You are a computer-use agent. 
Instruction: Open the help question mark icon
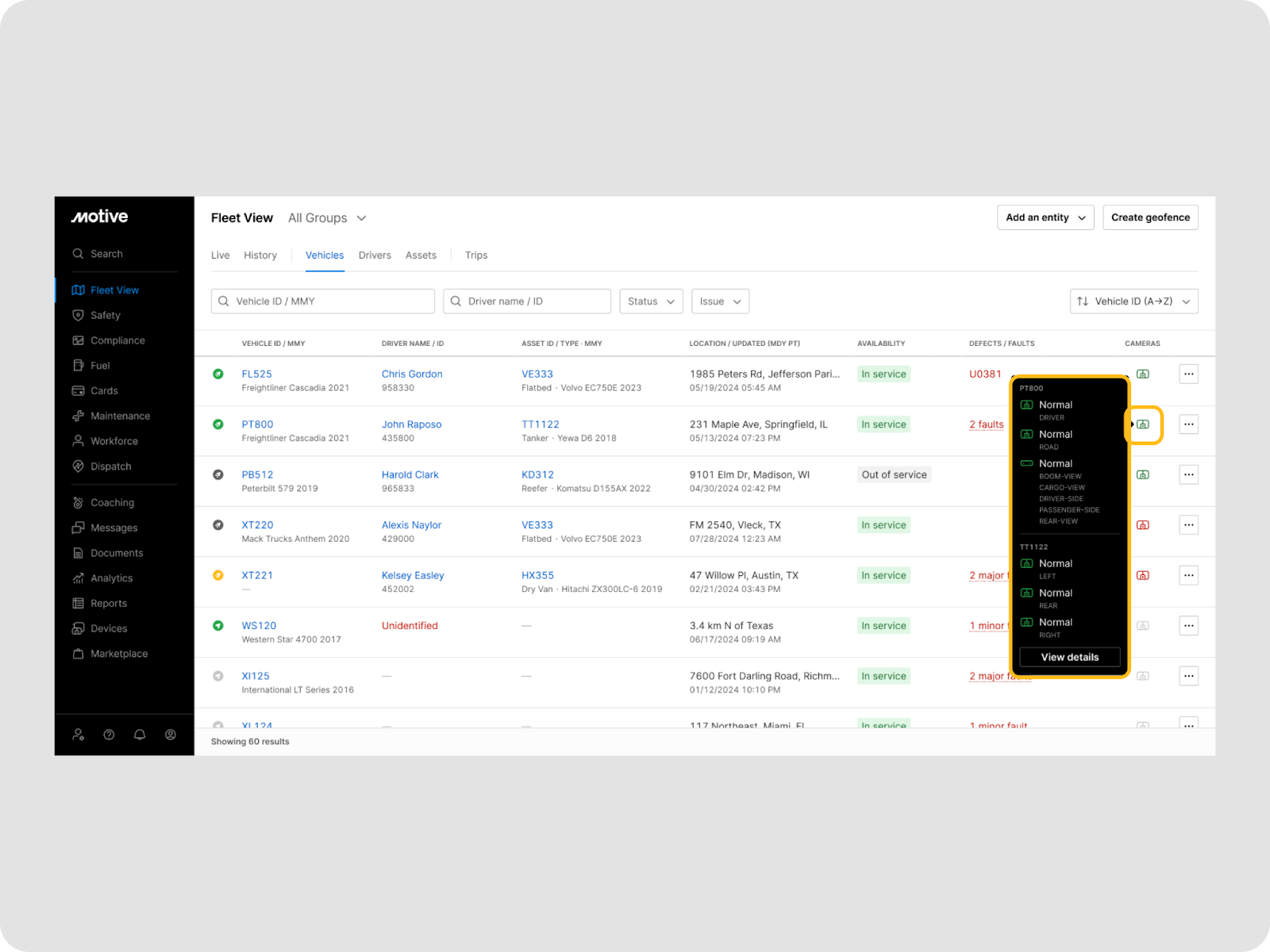110,735
